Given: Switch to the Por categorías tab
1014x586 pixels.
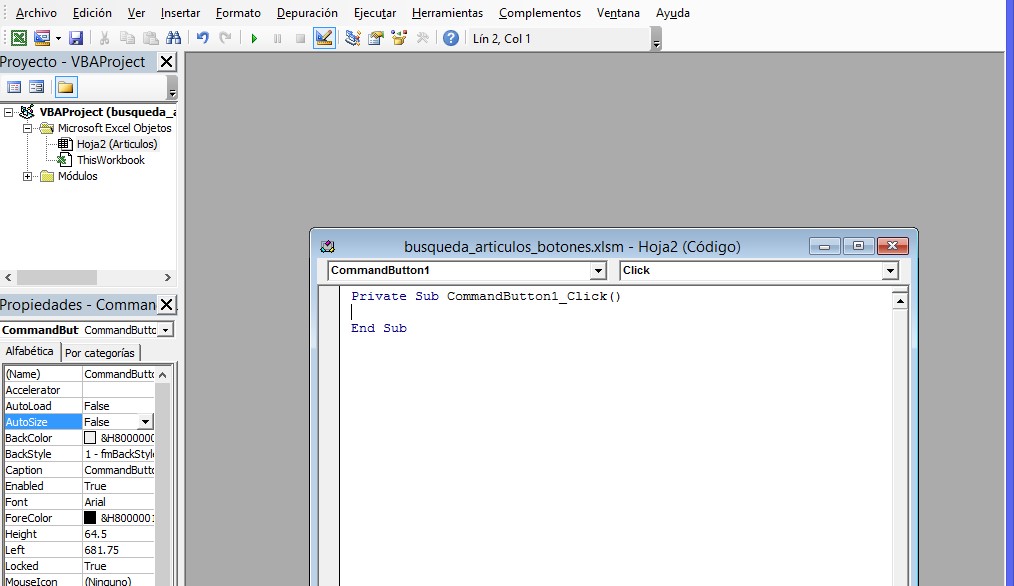Looking at the screenshot, I should 100,353.
